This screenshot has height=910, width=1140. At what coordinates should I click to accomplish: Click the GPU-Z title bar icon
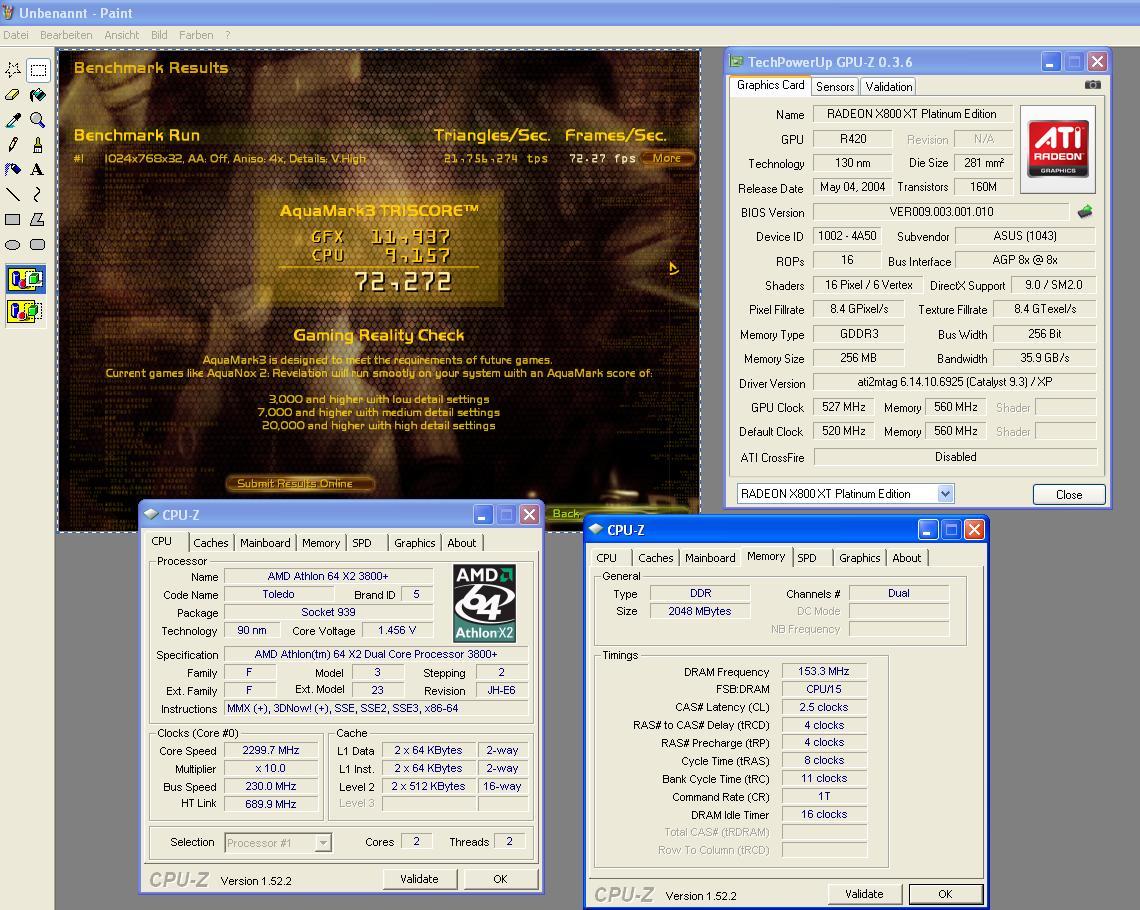point(736,62)
